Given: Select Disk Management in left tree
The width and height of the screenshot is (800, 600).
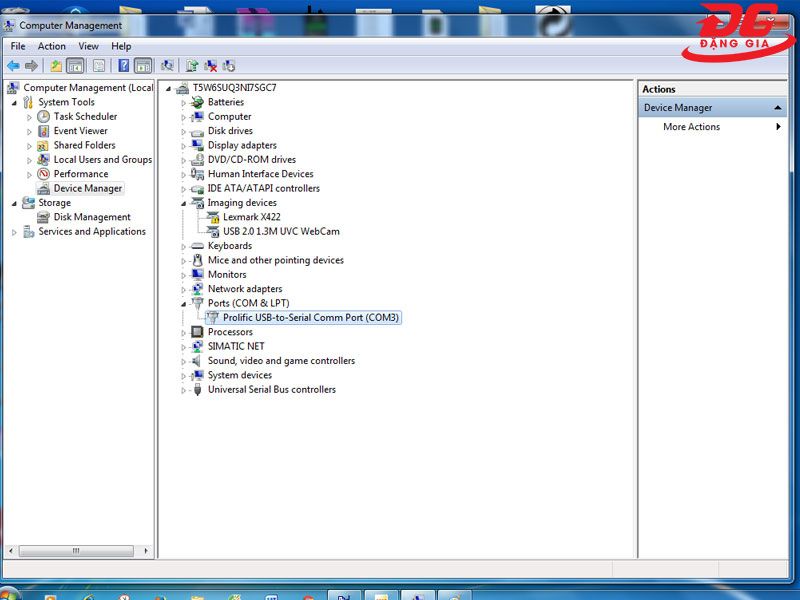Looking at the screenshot, I should (x=92, y=217).
